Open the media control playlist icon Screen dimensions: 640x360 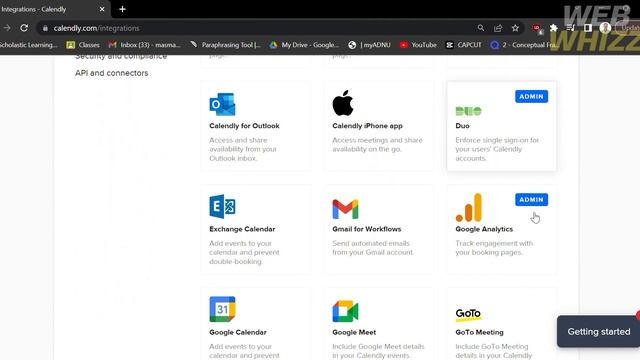[x=571, y=28]
